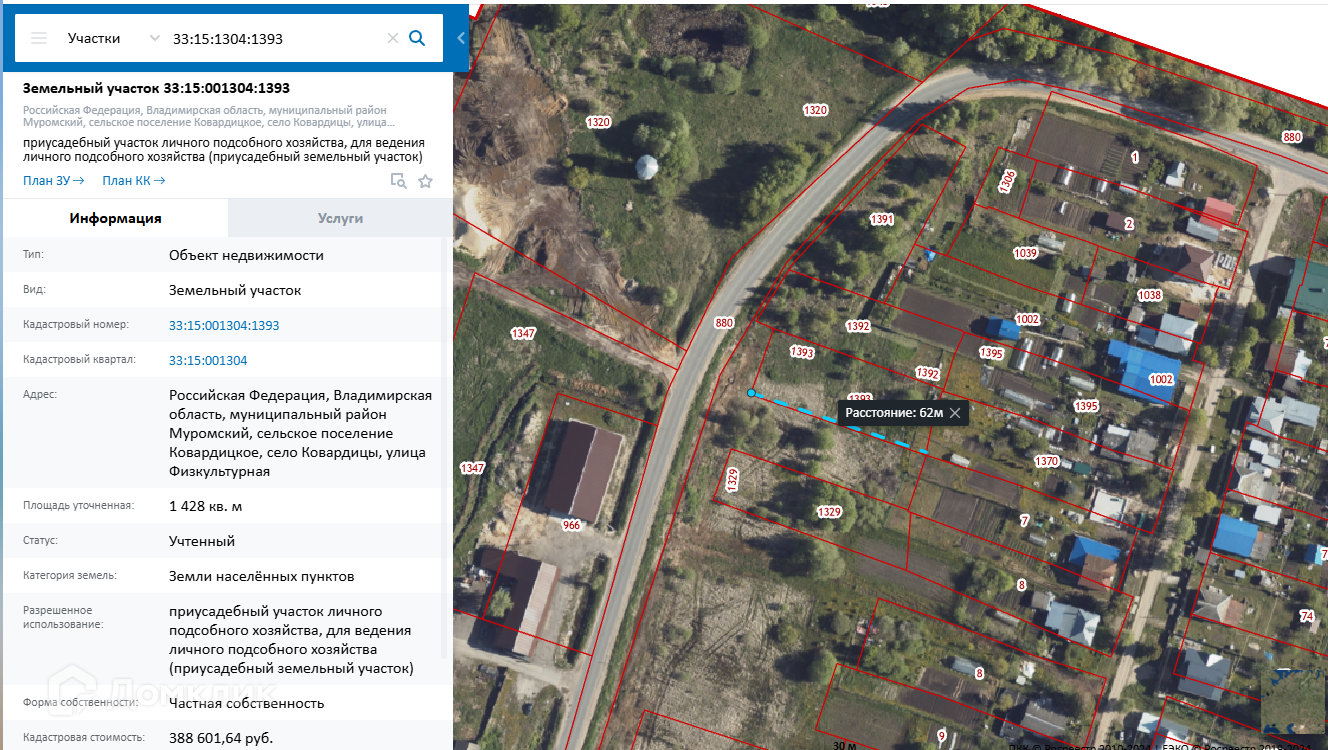1328x750 pixels.
Task: Click the label Форма собственности:
Action: [79, 702]
